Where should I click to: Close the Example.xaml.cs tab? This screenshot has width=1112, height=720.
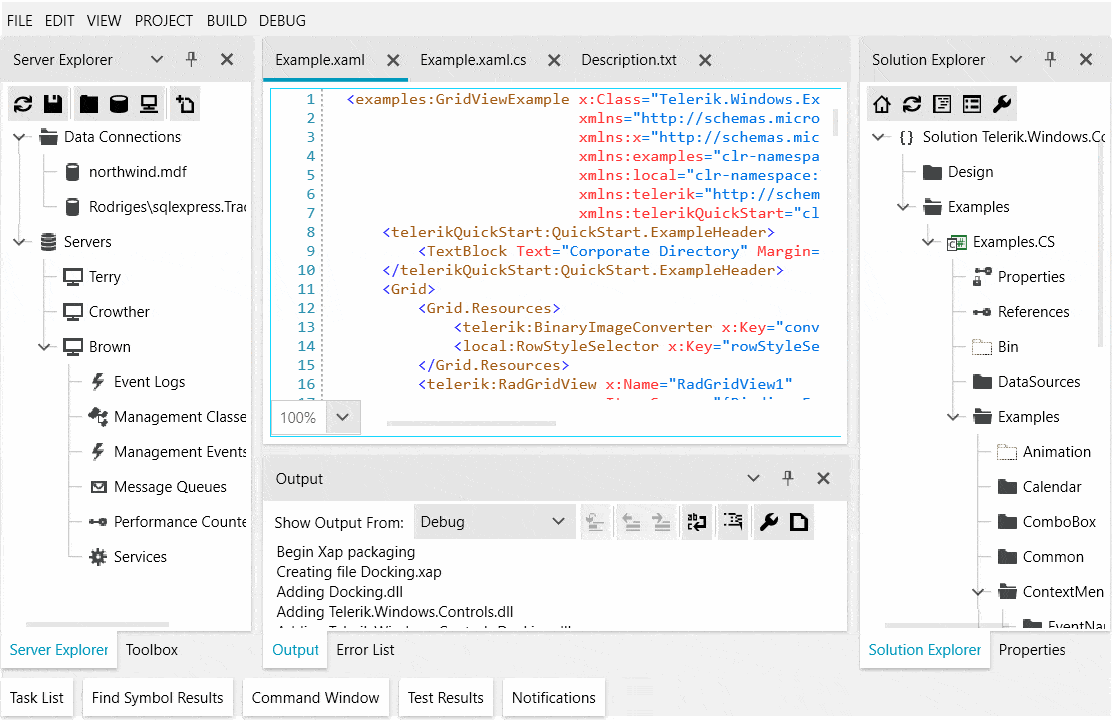(555, 60)
